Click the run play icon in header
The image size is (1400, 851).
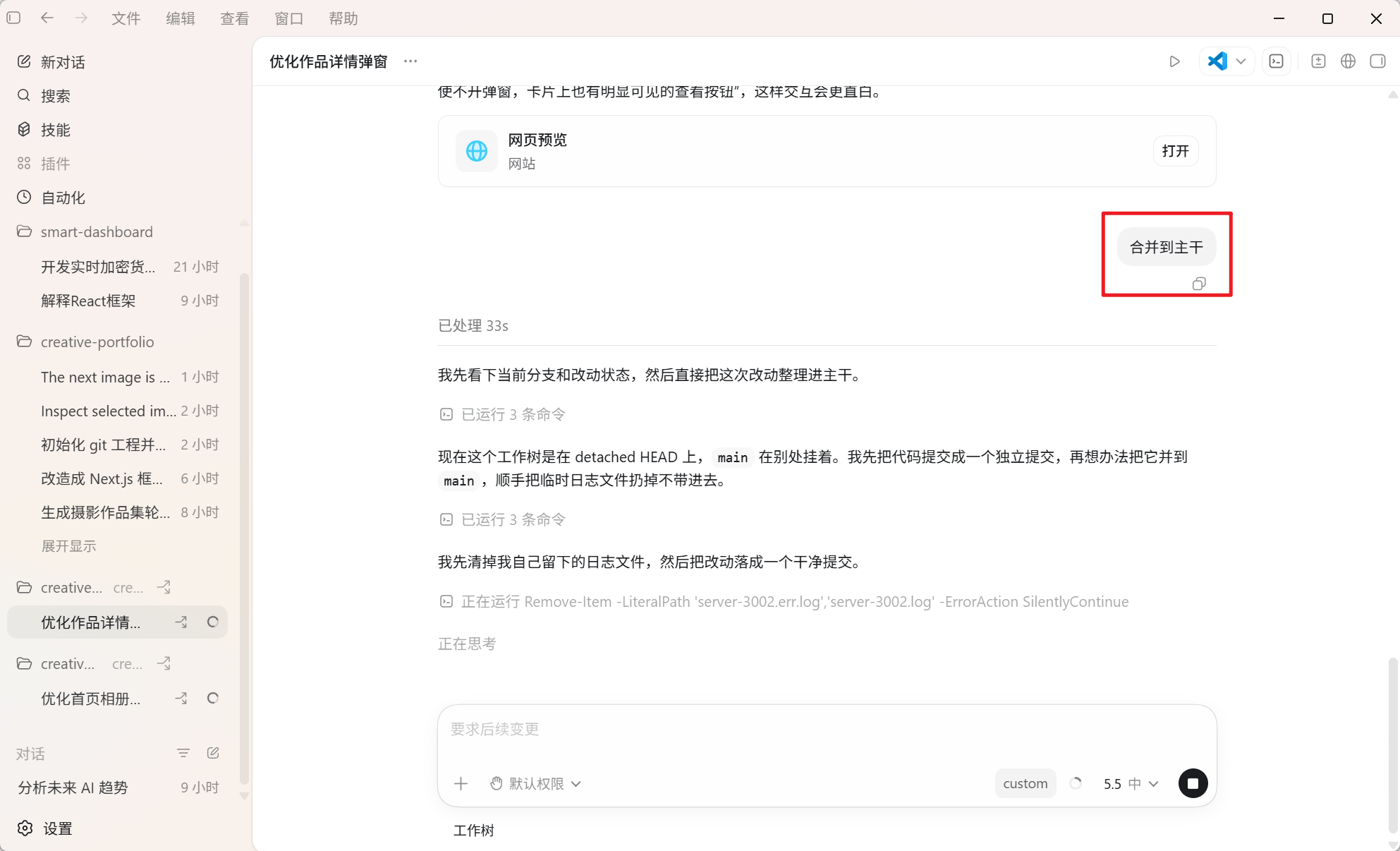[x=1174, y=61]
